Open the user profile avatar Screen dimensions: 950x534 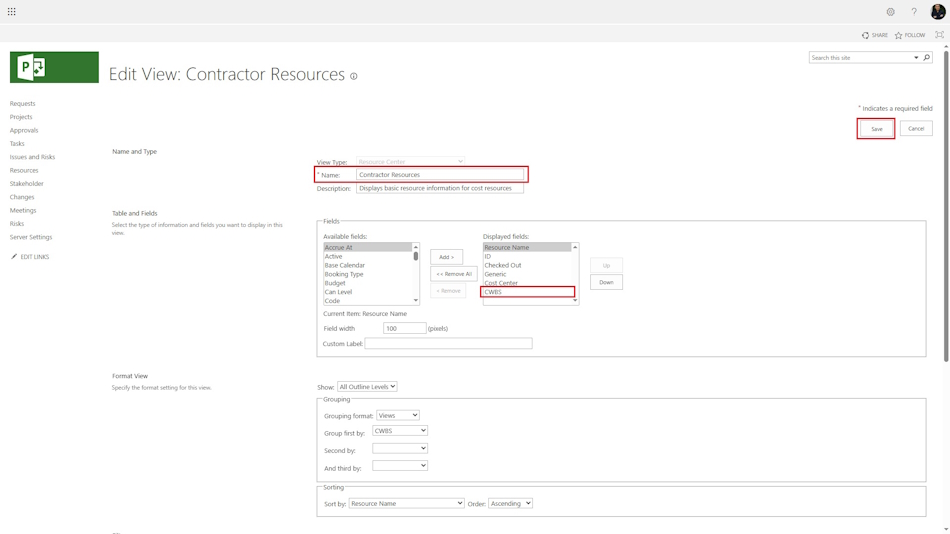coord(938,12)
